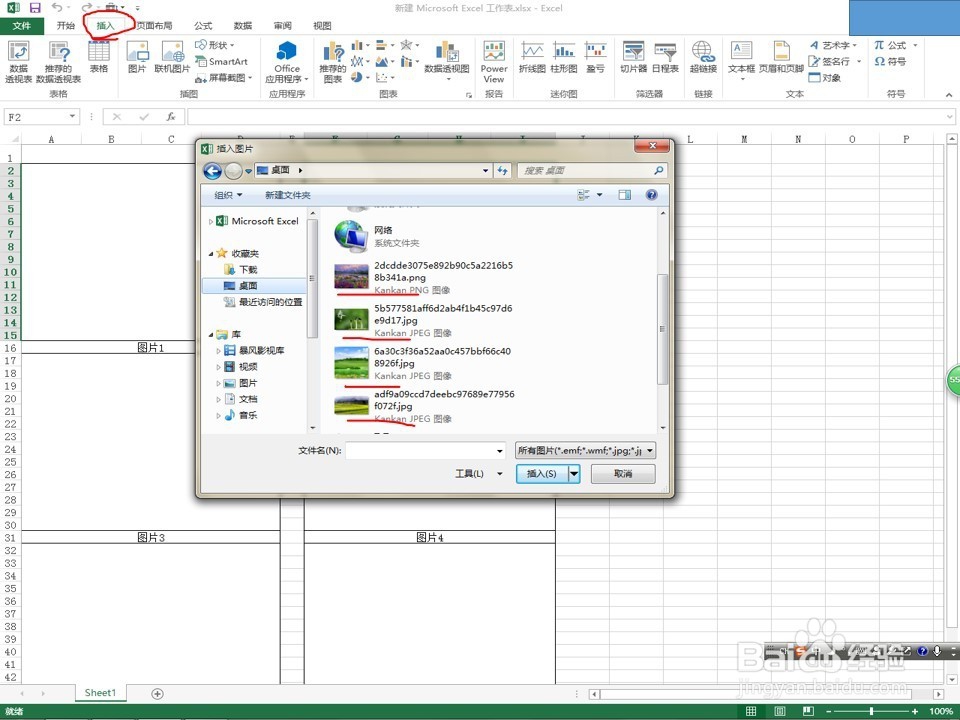The height and width of the screenshot is (720, 960).
Task: Insert a Symbol (符号)
Action: [x=890, y=61]
